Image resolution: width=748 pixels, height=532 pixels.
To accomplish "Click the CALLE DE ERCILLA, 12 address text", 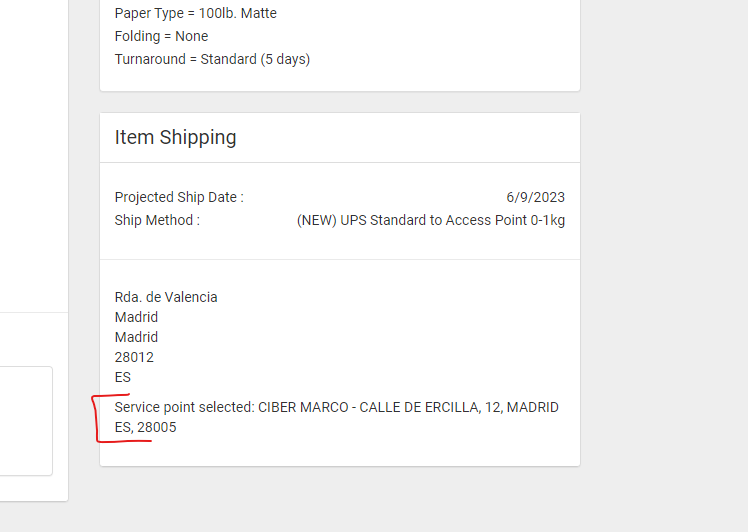I will pos(429,407).
